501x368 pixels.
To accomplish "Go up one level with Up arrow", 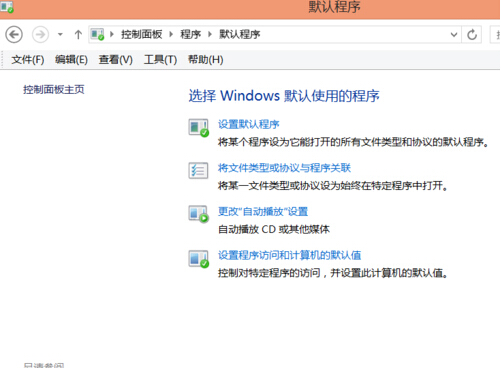I will point(78,34).
